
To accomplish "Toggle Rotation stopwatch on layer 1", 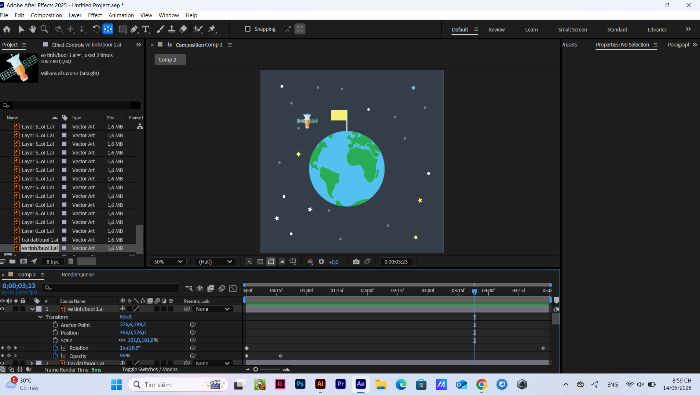I will (x=55, y=348).
